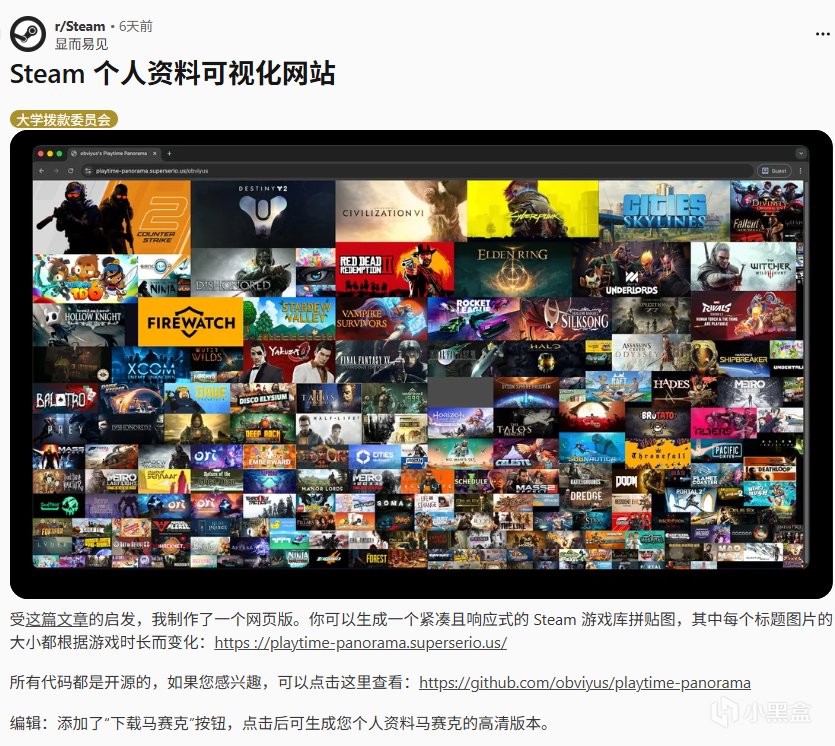
Task: Click the Destiny 2 game tile
Action: click(263, 214)
